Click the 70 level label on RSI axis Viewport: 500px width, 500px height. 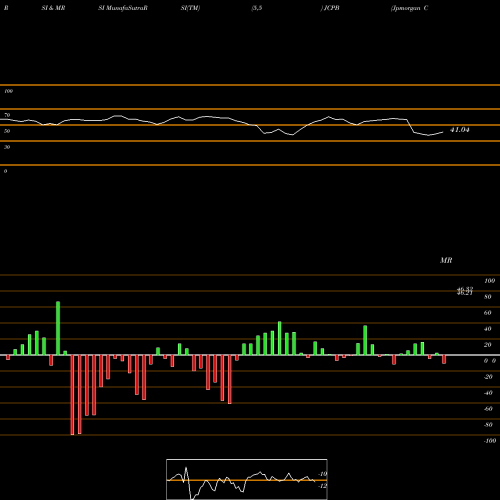(x=7, y=115)
